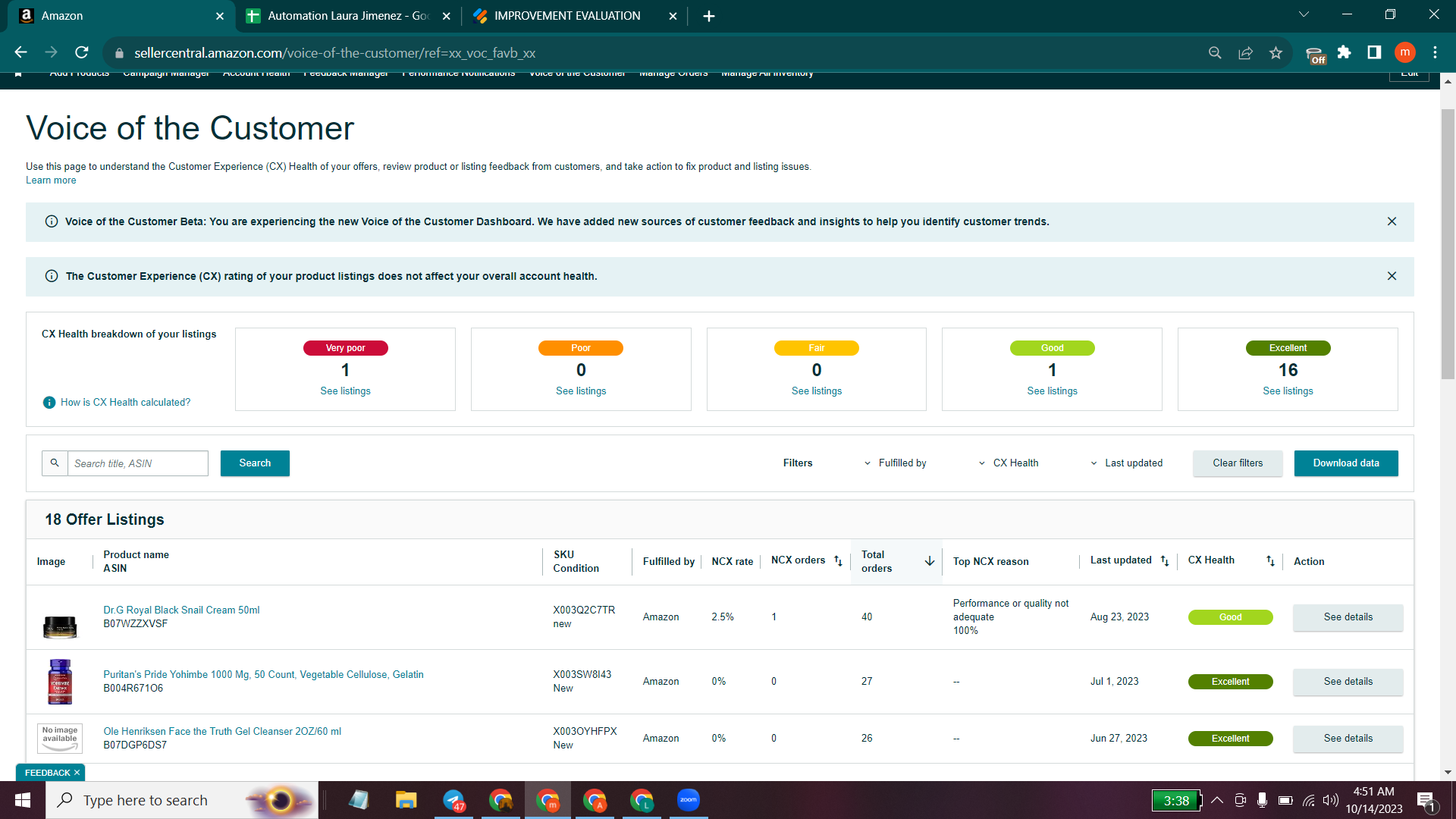This screenshot has height=819, width=1456.
Task: Open the browser zoom magnifier icon
Action: tap(1215, 52)
